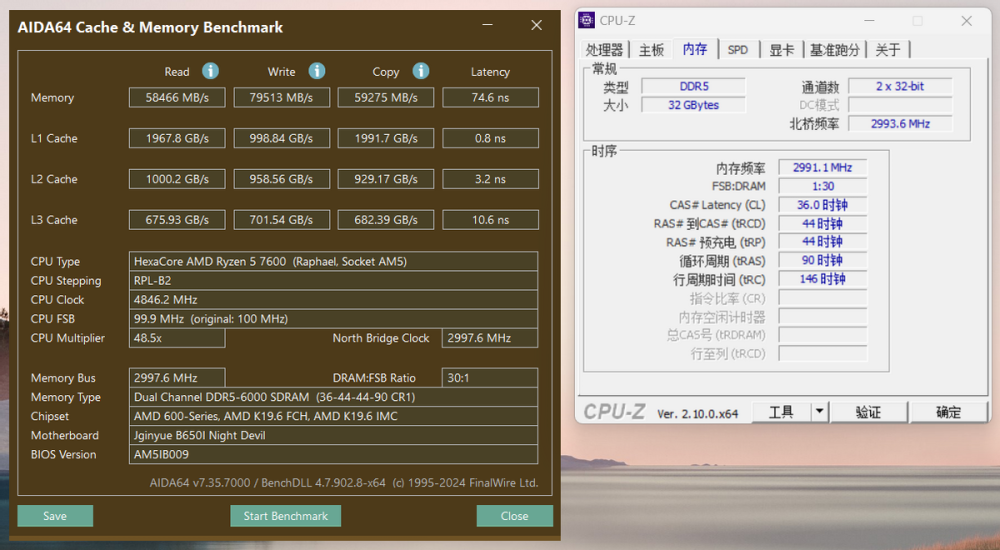Screen dimensions: 1000x550
Task: Click the tRAS value 90 时钟
Action: (x=823, y=260)
